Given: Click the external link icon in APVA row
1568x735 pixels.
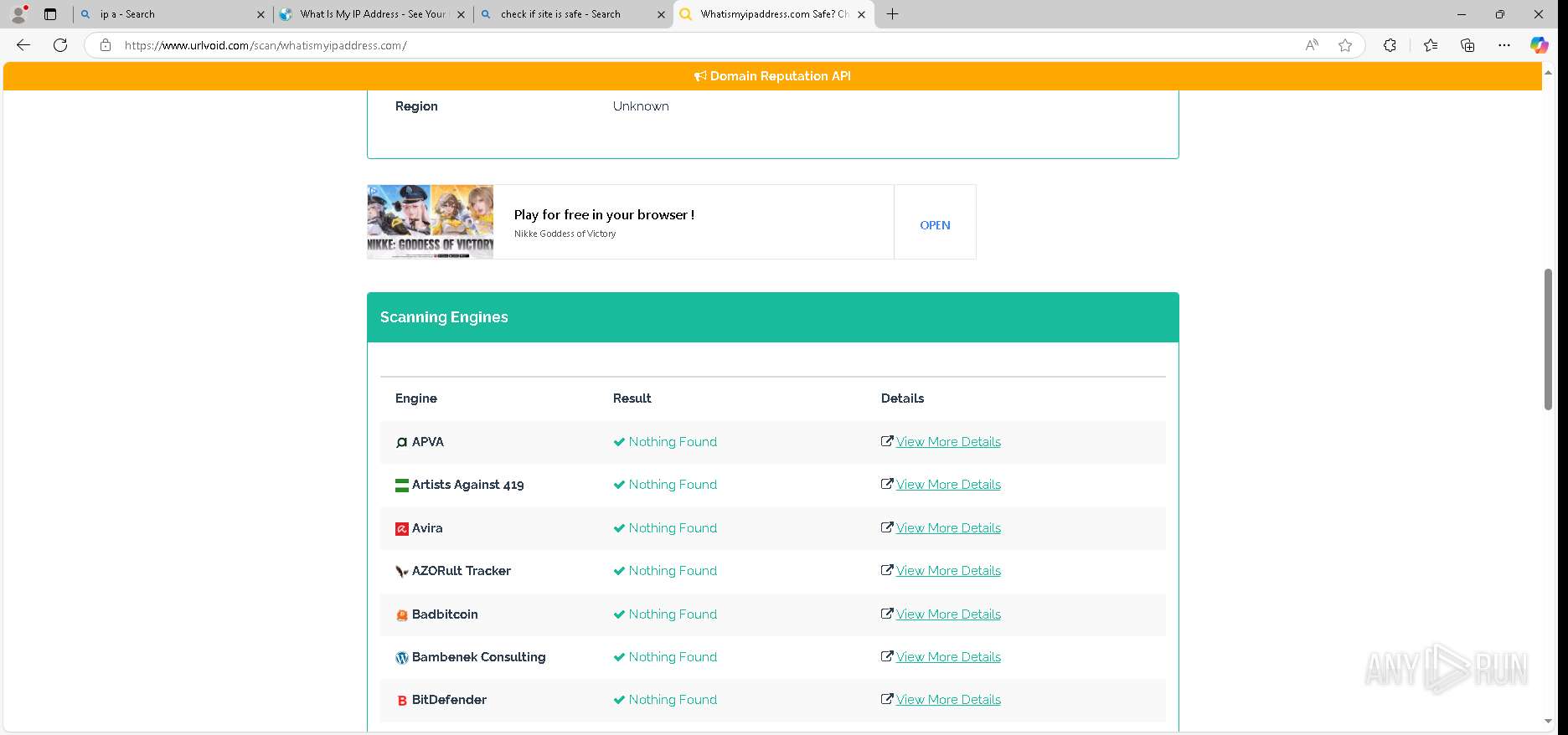Looking at the screenshot, I should pos(887,441).
